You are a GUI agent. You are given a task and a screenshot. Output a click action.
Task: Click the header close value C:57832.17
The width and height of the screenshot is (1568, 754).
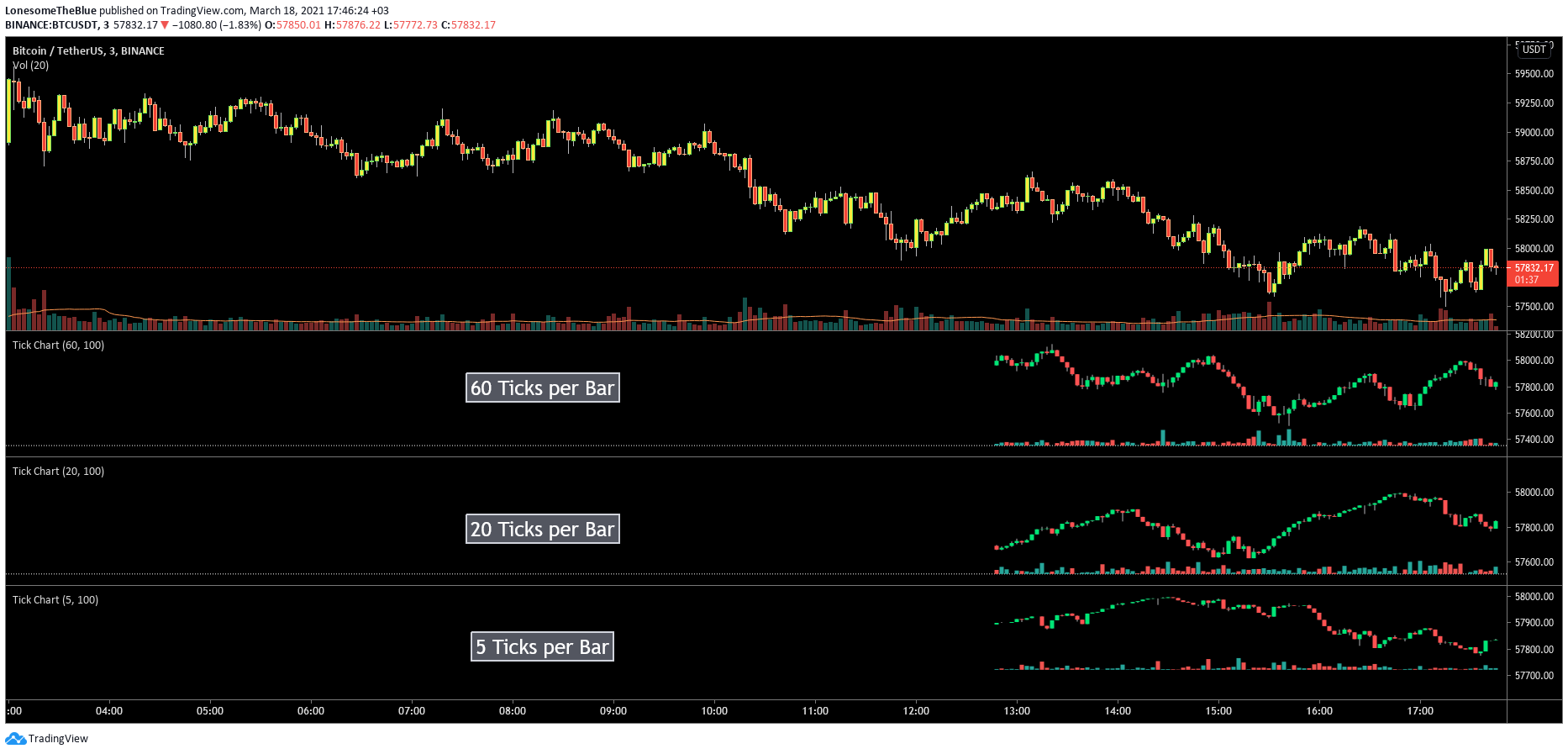[x=468, y=25]
